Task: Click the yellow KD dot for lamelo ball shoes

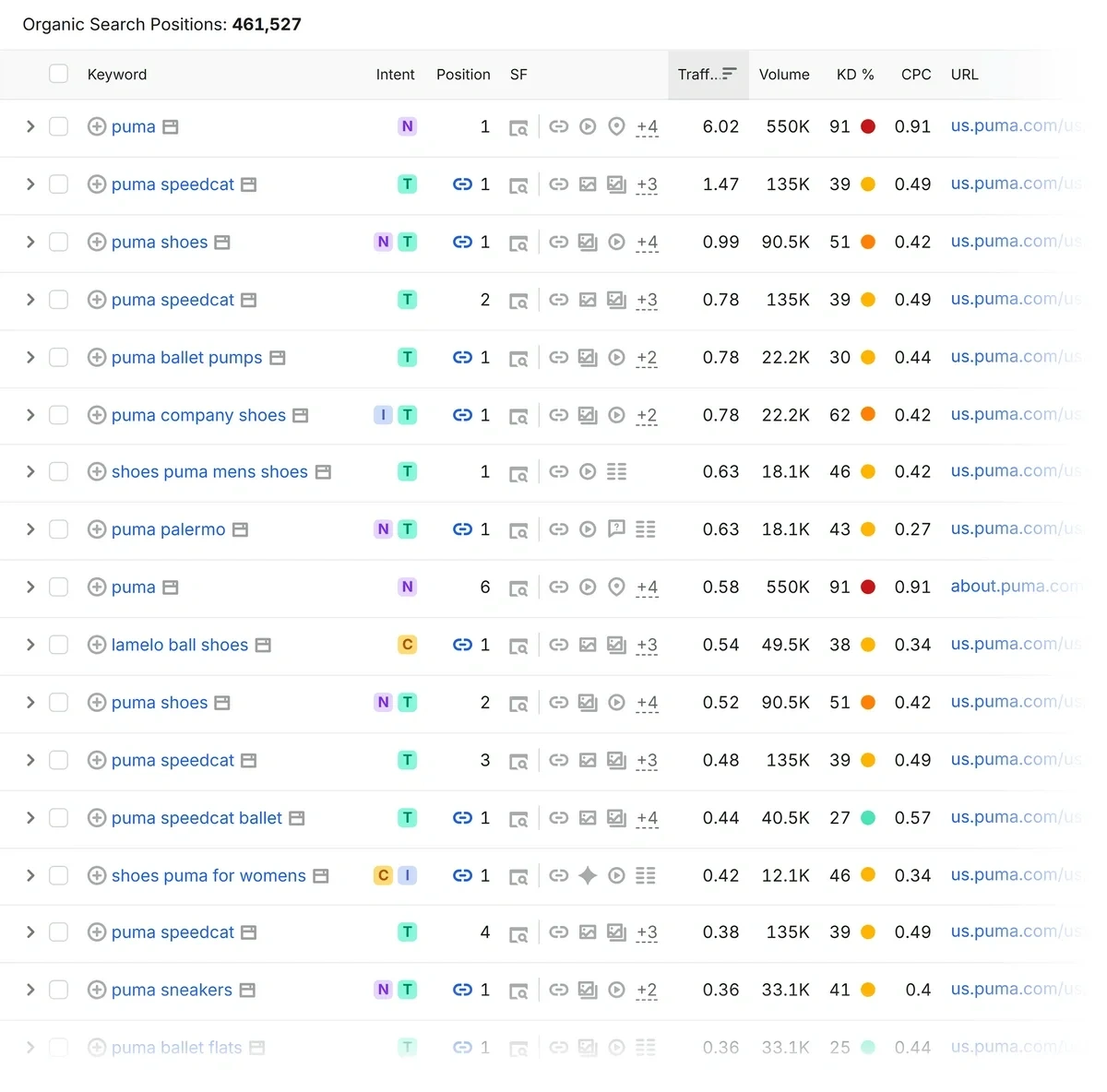Action: click(868, 645)
